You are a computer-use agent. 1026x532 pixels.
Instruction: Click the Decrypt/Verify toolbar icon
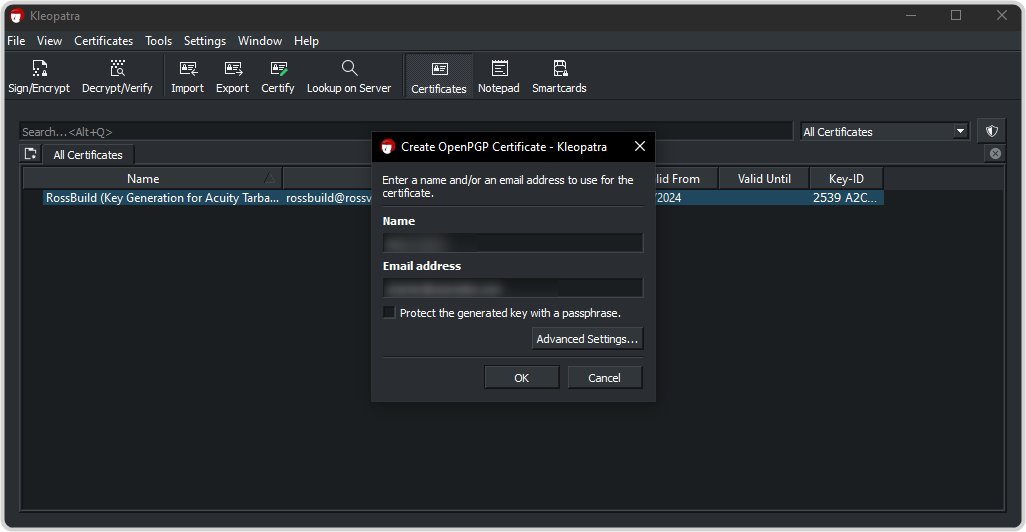point(117,77)
